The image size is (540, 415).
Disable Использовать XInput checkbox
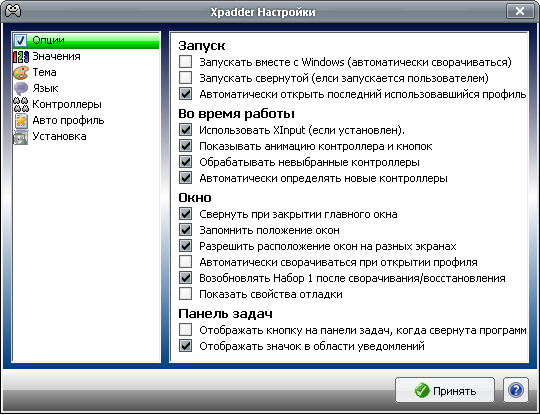[186, 130]
